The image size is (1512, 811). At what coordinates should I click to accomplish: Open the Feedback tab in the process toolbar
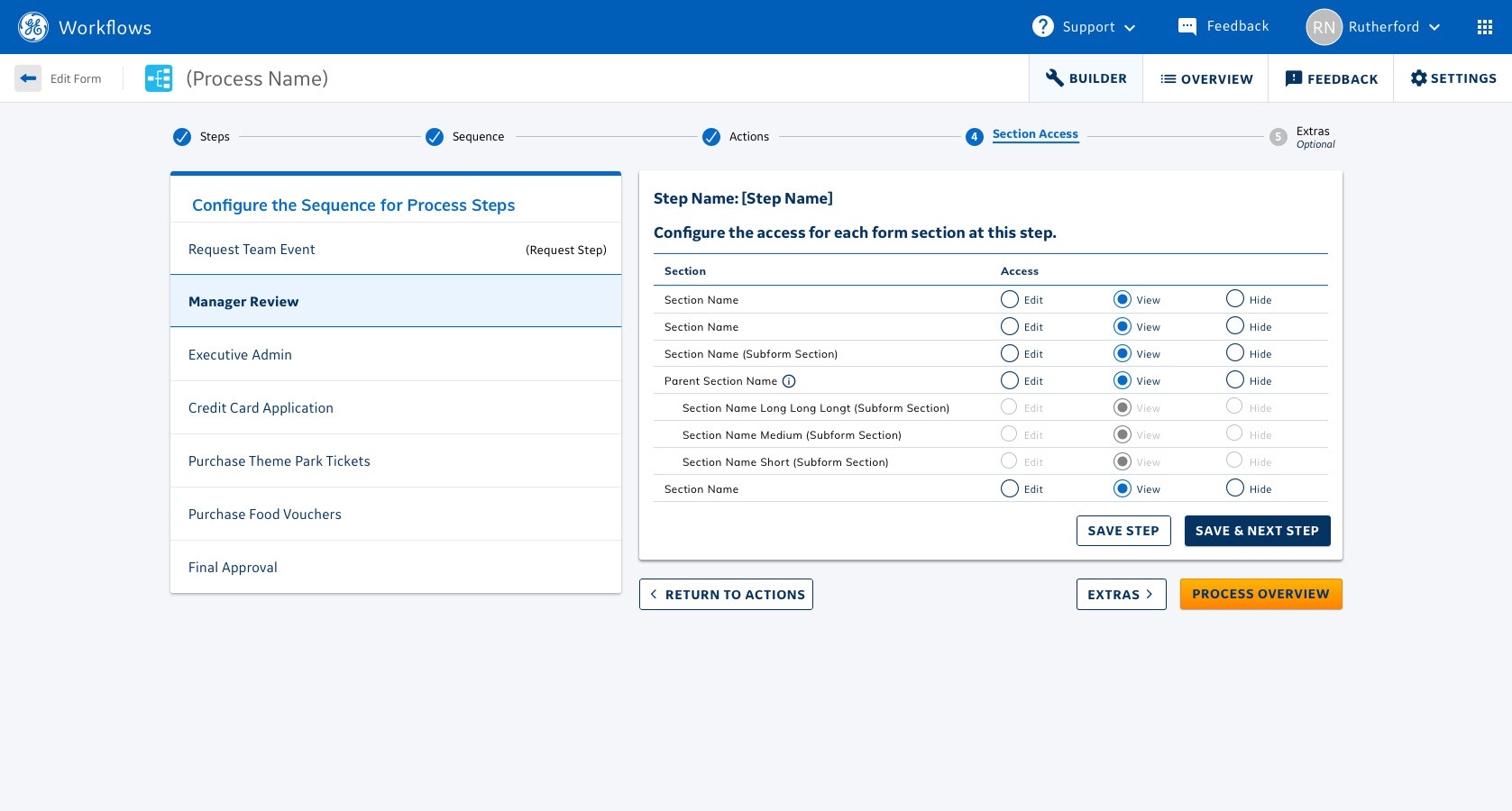(x=1331, y=78)
